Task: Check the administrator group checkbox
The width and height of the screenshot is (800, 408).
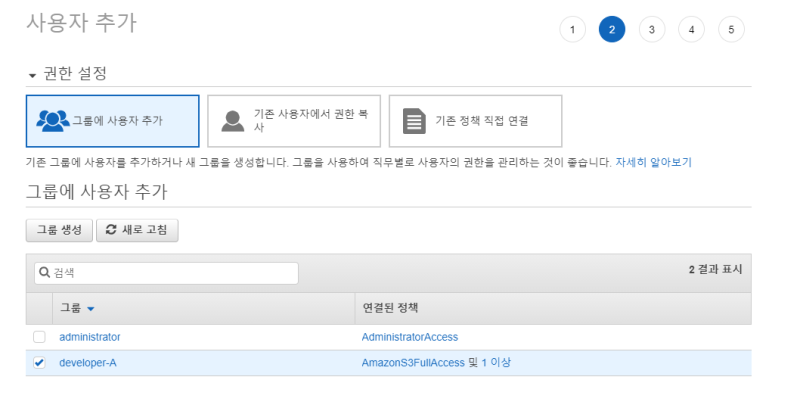Action: 39,337
